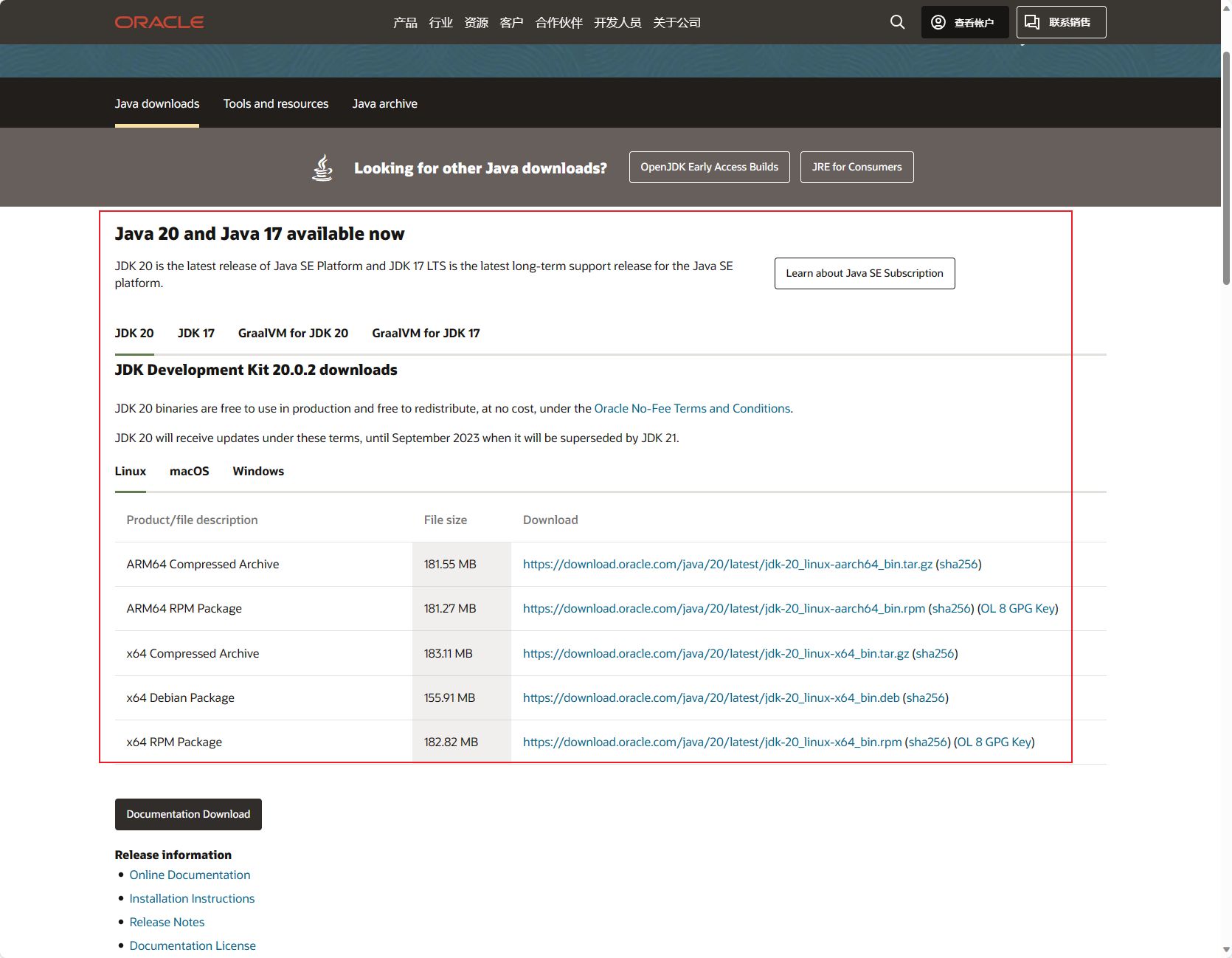The height and width of the screenshot is (958, 1232).
Task: Click JRE for Consumers button
Action: point(856,168)
